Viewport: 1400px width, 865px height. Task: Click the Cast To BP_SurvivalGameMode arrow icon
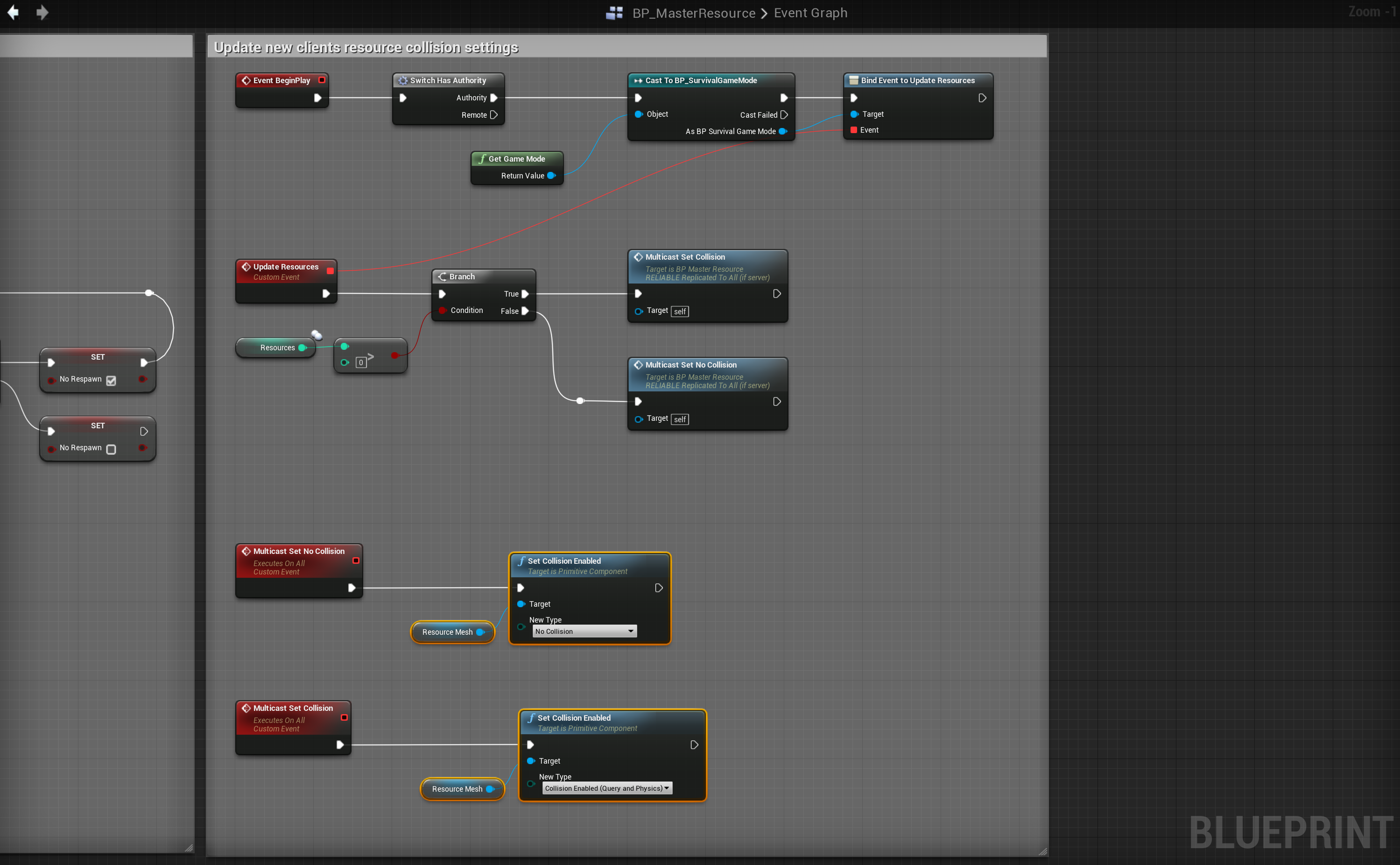coord(638,81)
